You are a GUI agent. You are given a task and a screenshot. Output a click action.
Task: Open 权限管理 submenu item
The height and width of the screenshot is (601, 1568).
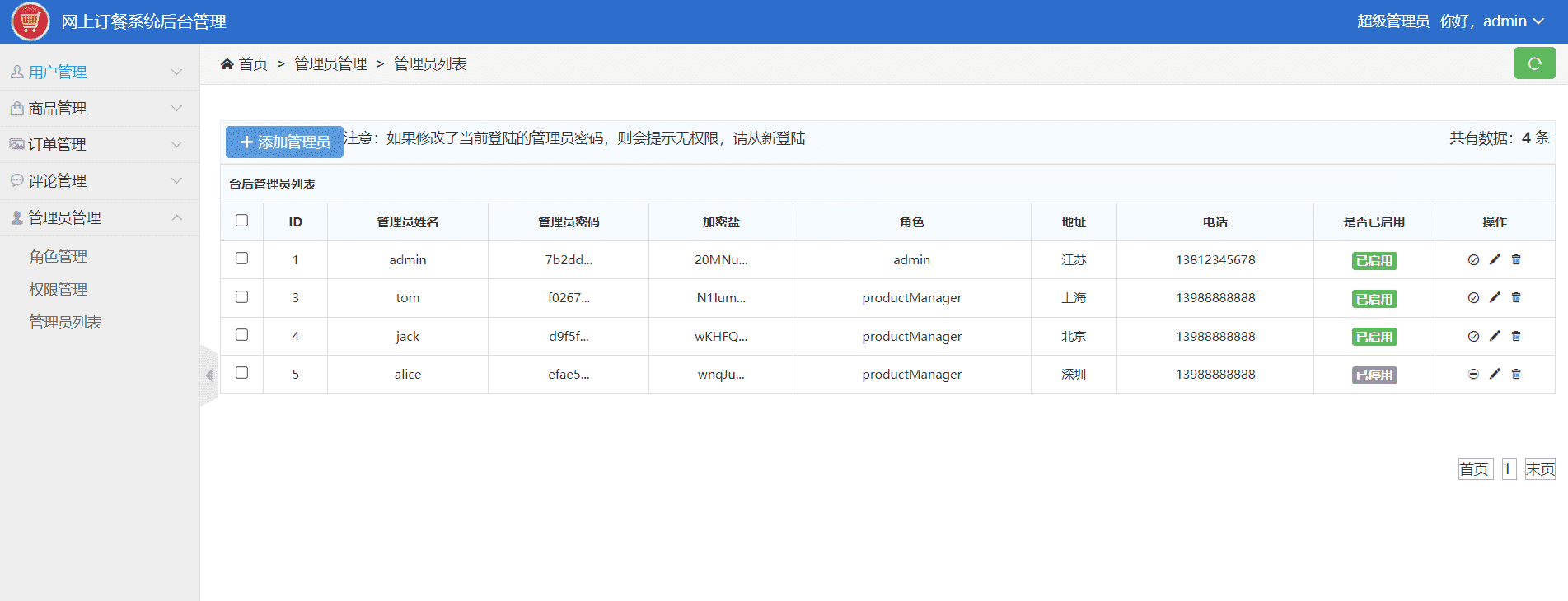tap(58, 290)
